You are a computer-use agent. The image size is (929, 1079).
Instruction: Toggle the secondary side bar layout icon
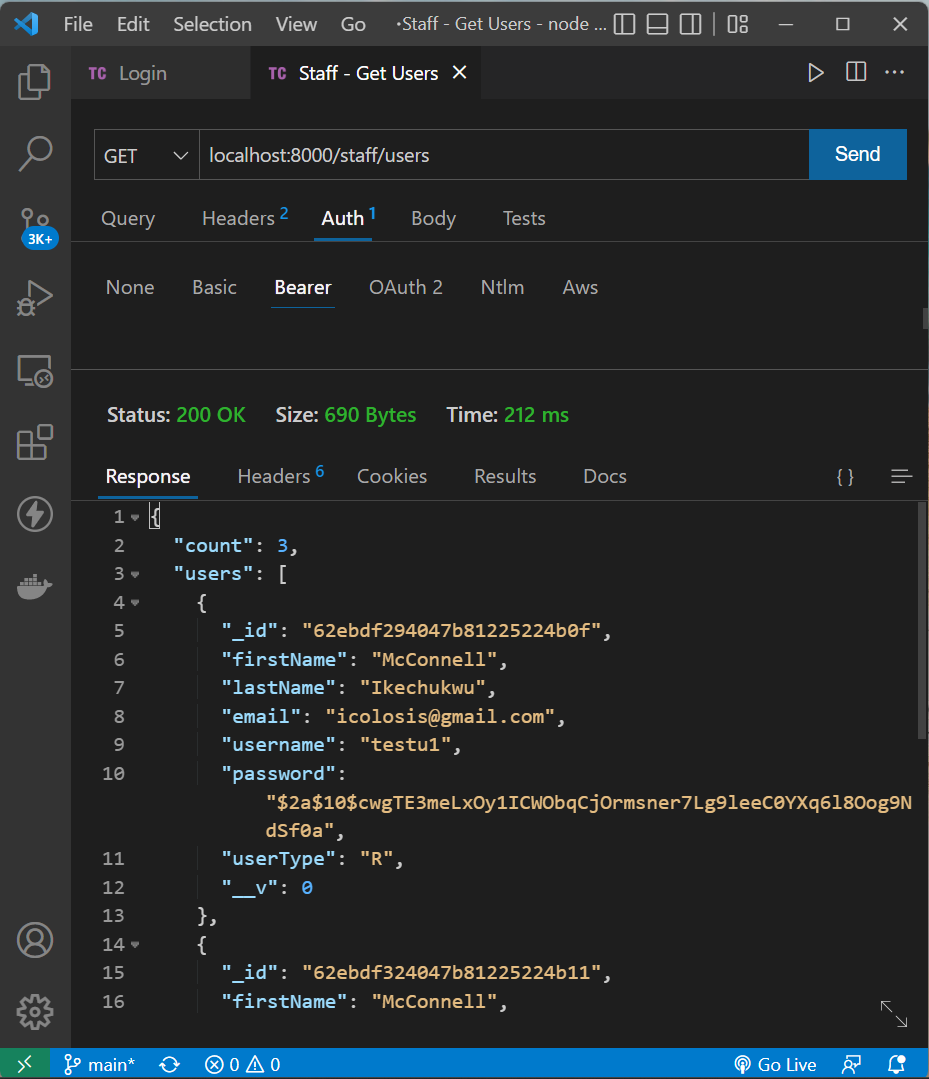690,25
